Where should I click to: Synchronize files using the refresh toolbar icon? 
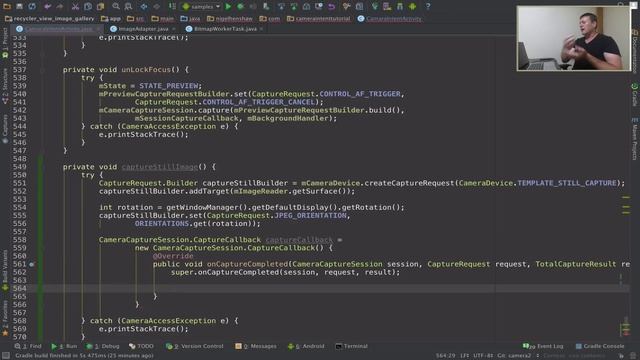(32, 7)
